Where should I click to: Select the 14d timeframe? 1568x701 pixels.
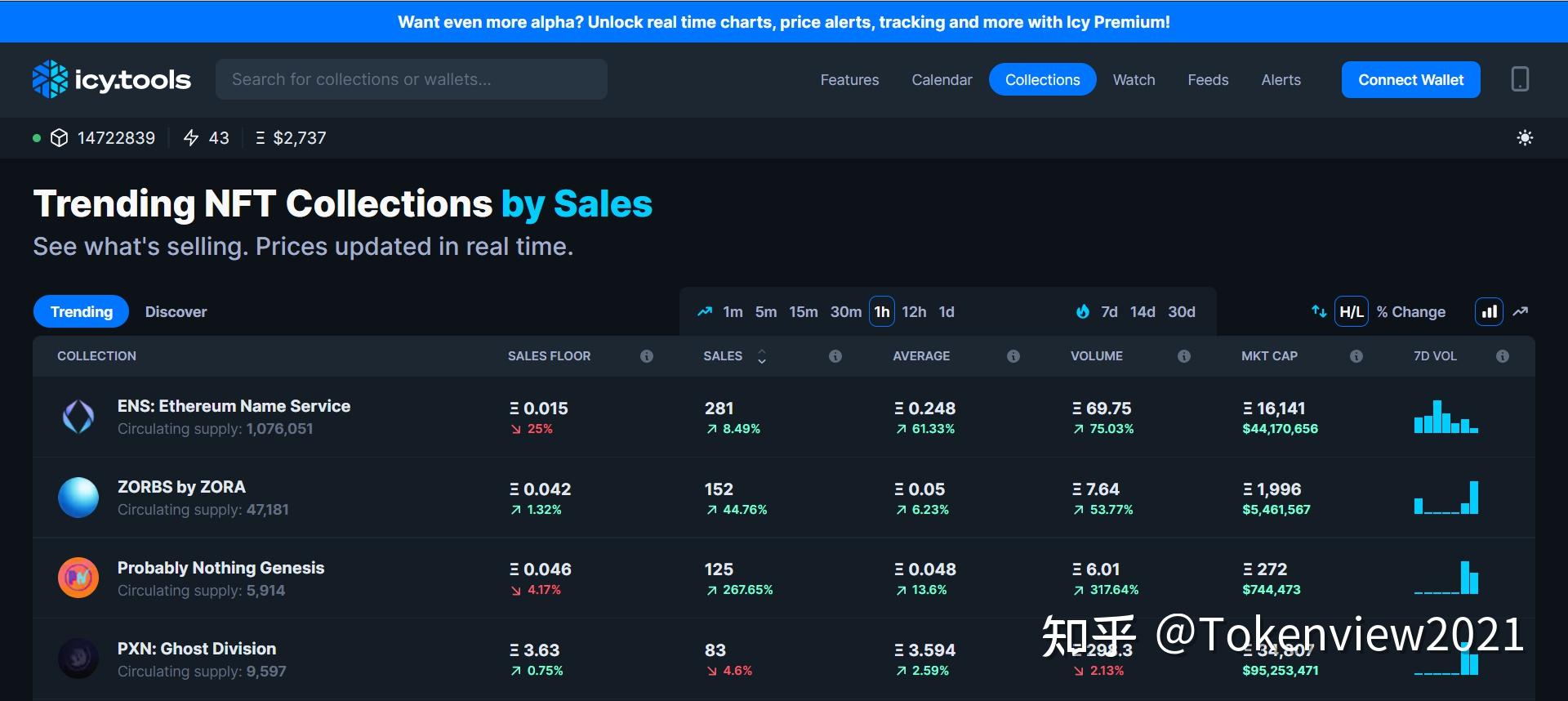tap(1143, 312)
